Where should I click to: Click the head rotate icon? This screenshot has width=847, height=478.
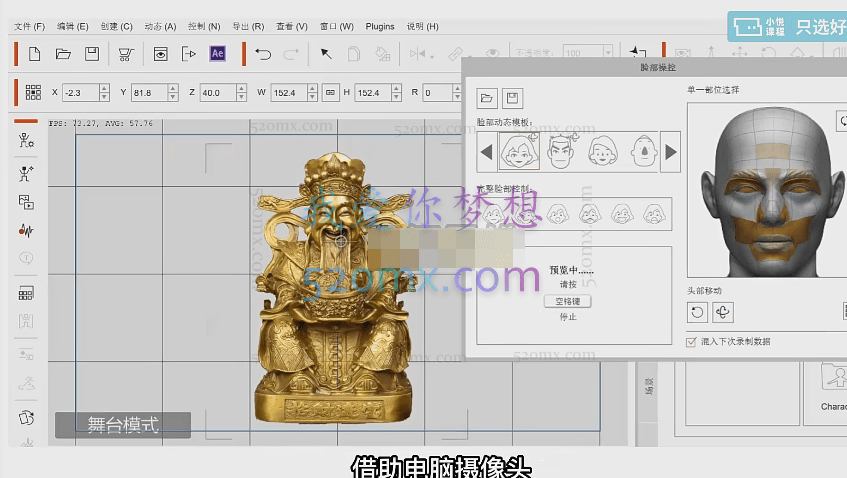(x=697, y=312)
